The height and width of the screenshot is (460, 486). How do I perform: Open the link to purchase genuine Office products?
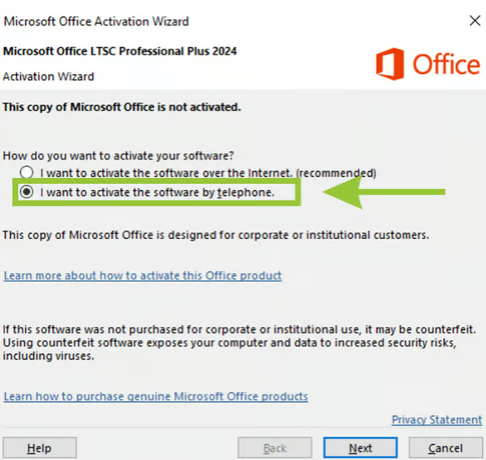pyautogui.click(x=156, y=396)
